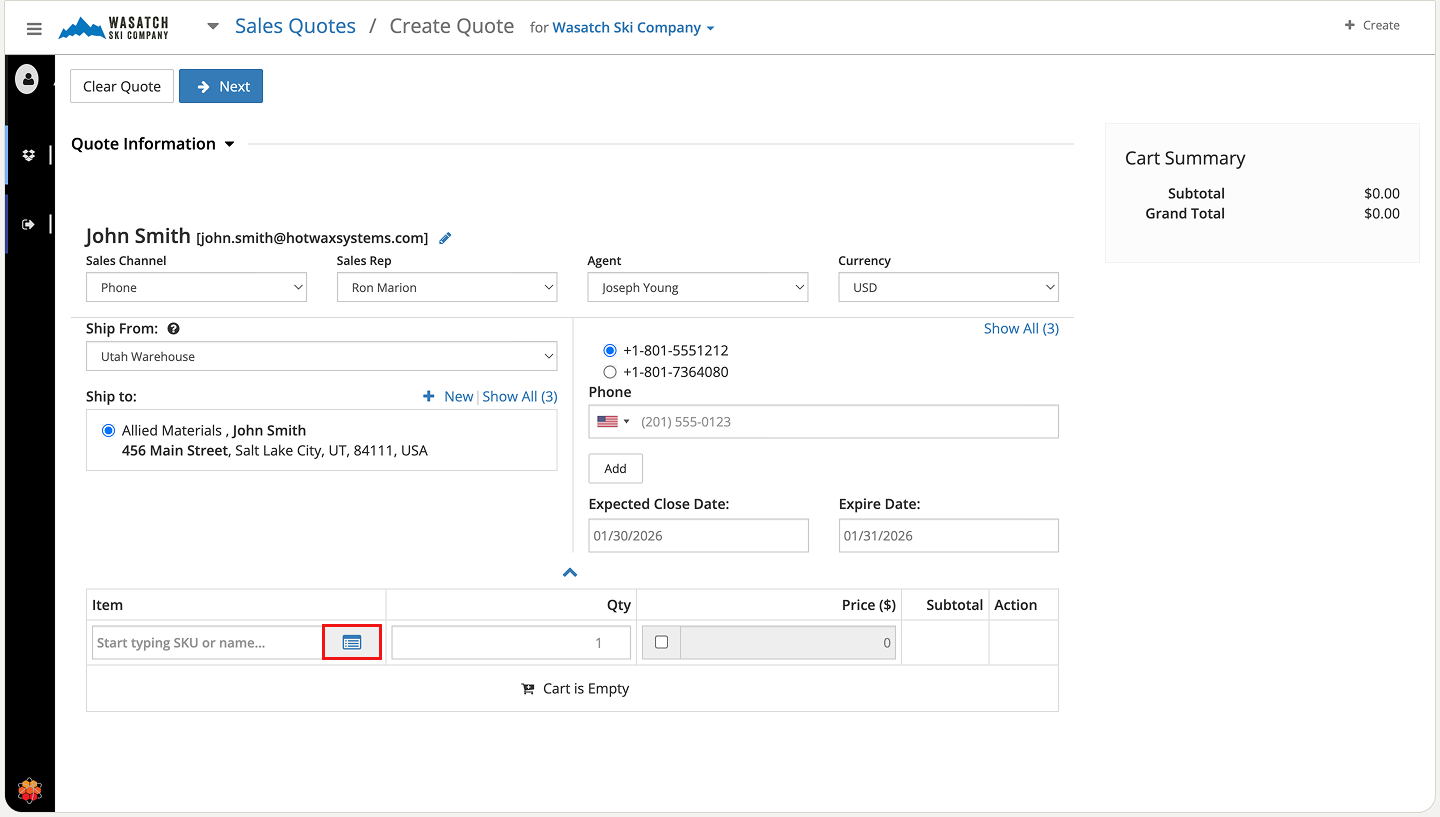Click the help icon beside Ship From
Screen dimensions: 1440x817
tap(174, 329)
